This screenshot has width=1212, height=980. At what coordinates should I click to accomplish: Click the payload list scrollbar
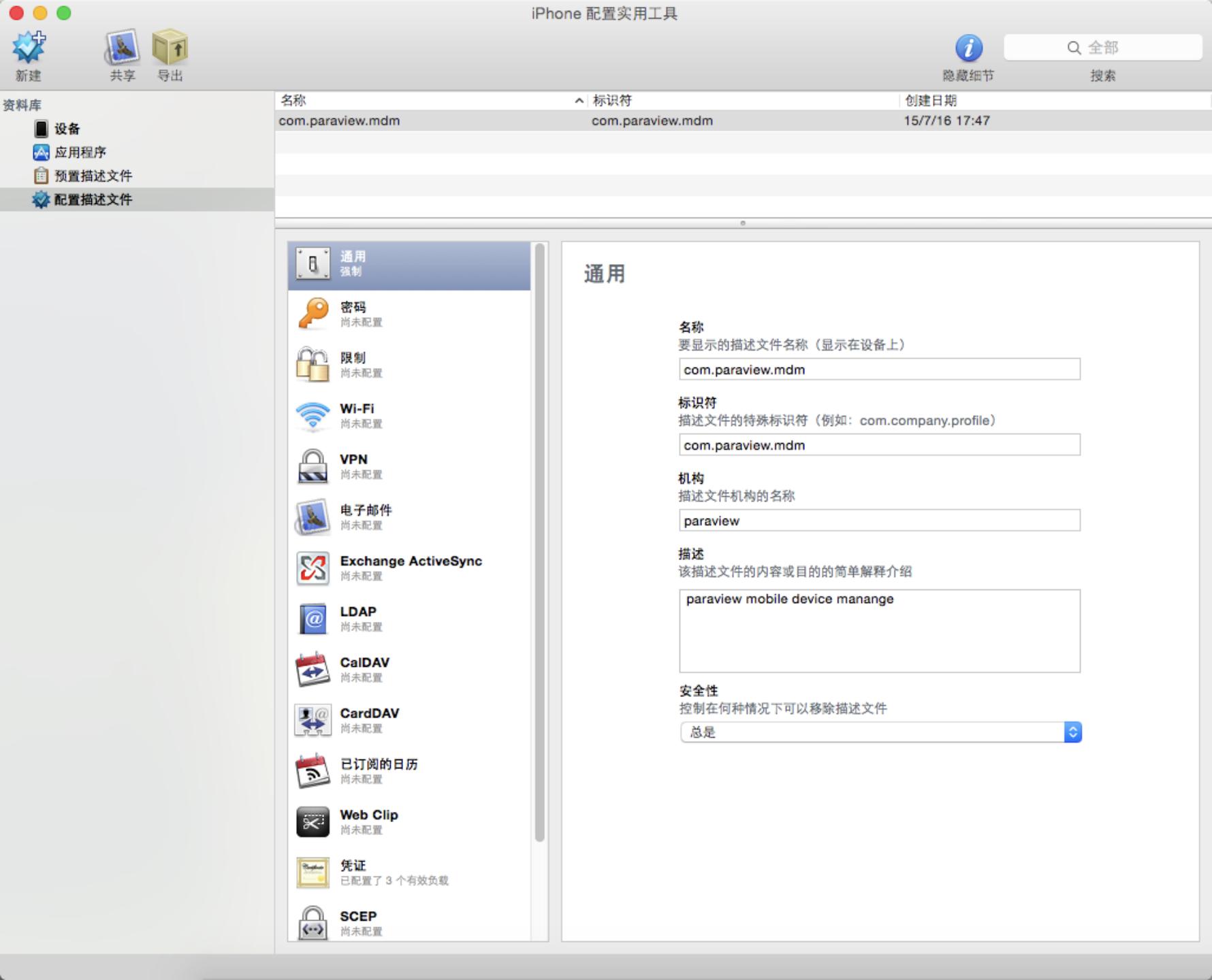(x=540, y=544)
